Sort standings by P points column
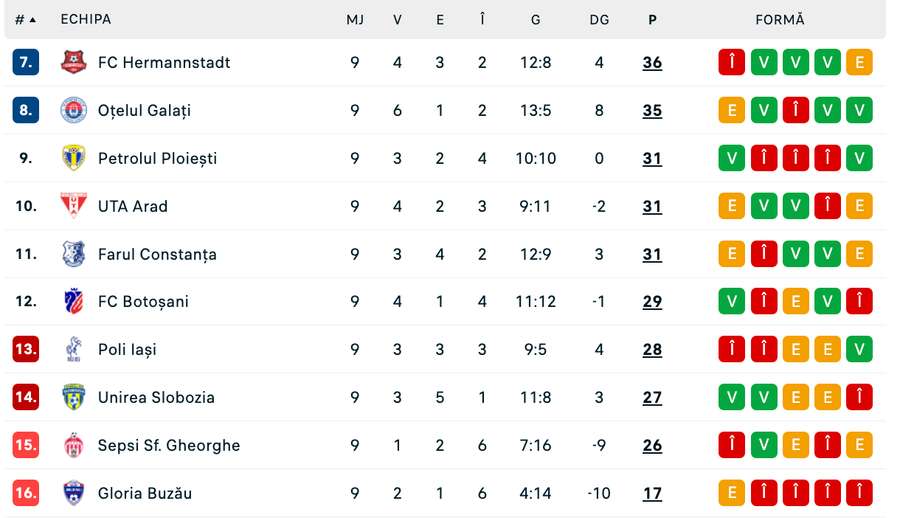 [652, 20]
